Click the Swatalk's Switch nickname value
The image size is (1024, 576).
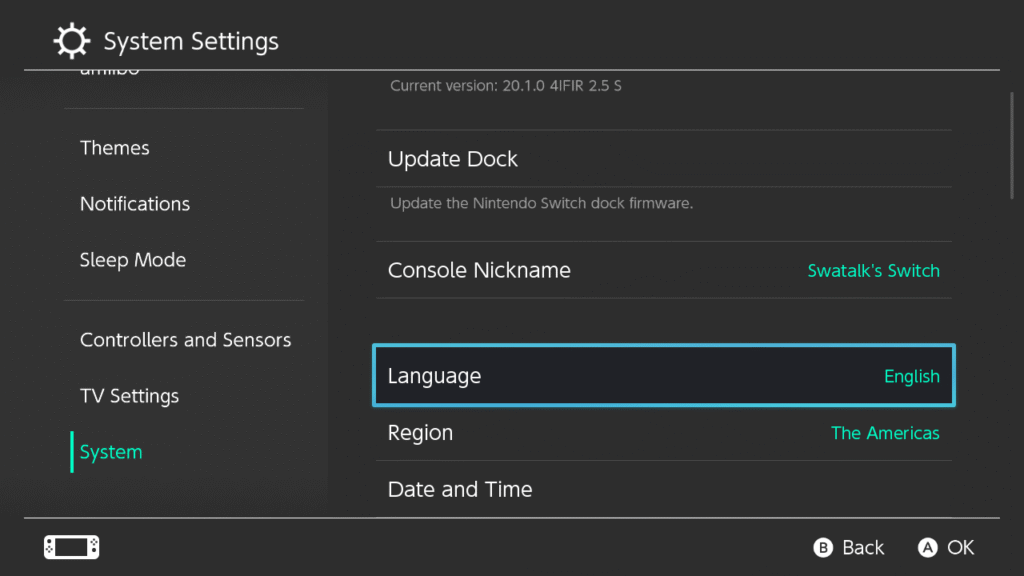pyautogui.click(x=873, y=271)
